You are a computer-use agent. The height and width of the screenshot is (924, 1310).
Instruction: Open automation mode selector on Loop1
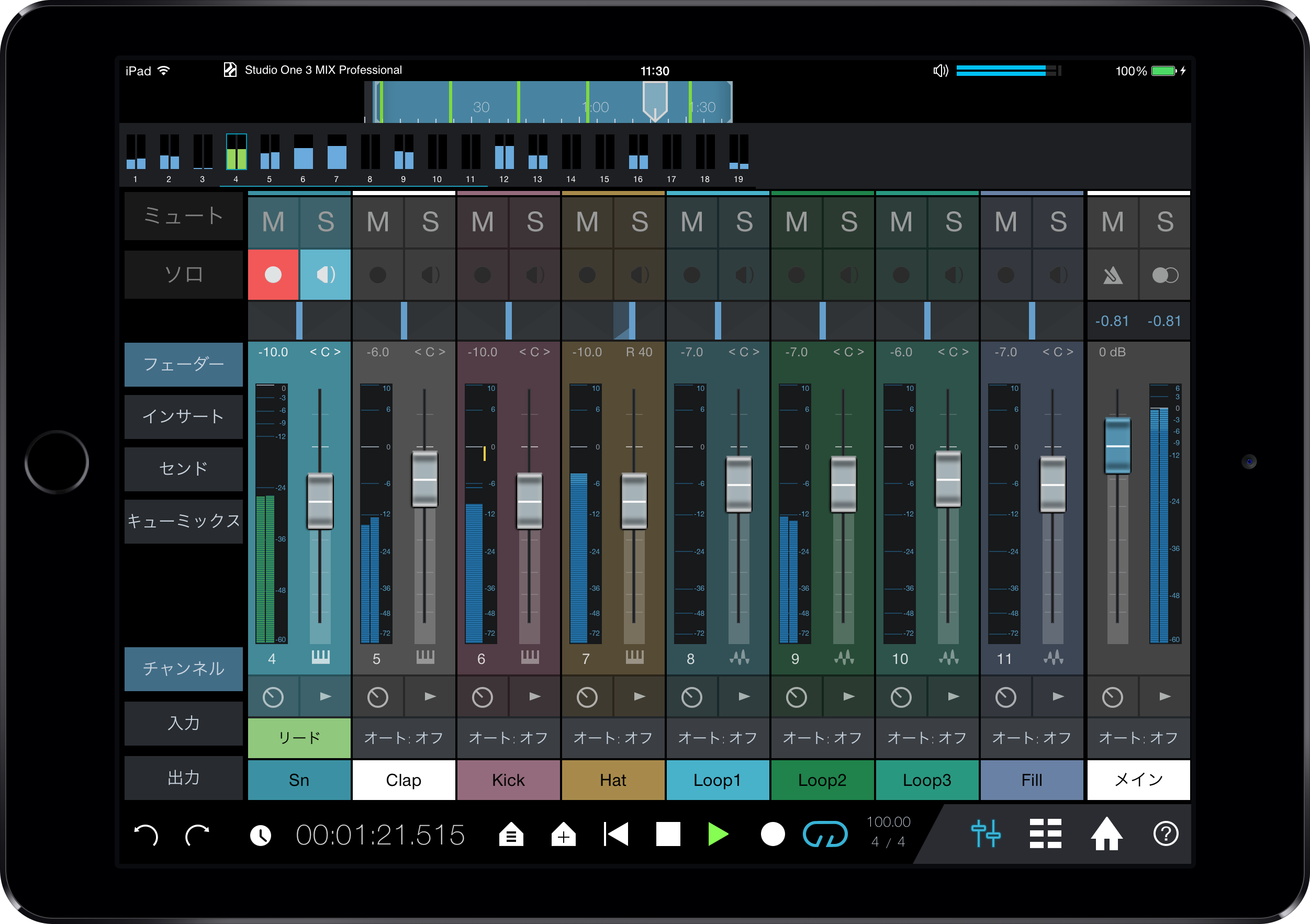pos(718,738)
